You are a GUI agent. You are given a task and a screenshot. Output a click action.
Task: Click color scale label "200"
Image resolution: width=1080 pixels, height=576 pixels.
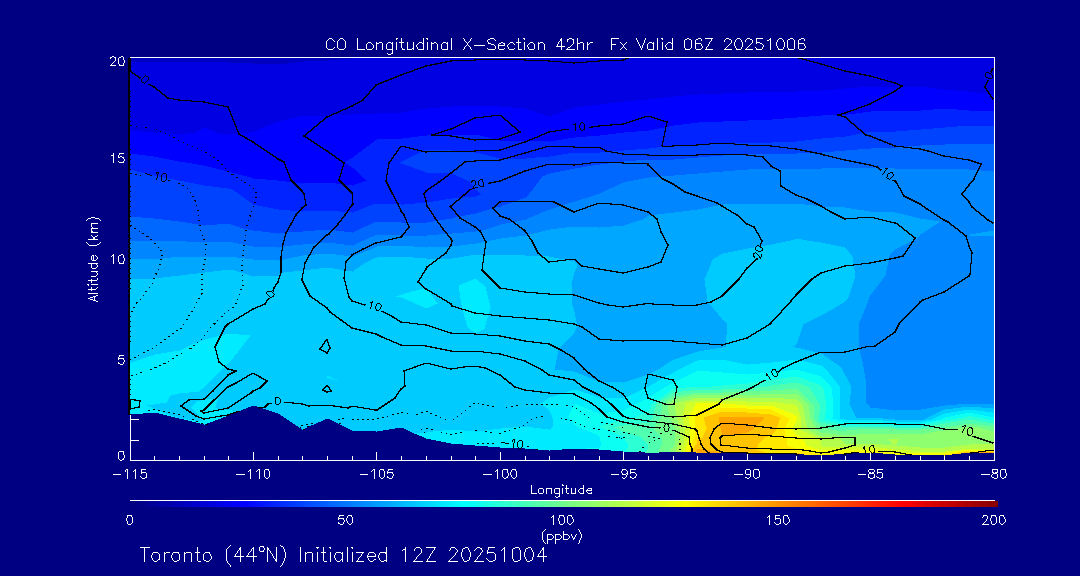995,520
